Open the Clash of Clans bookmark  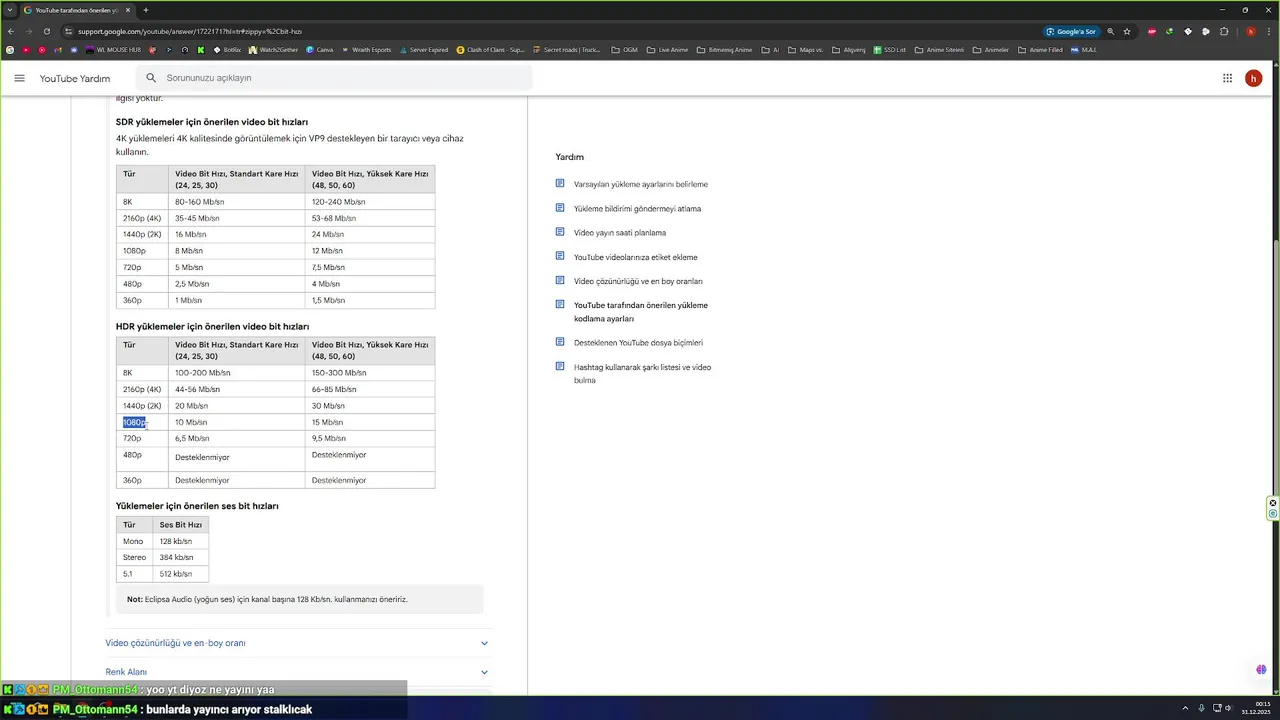(490, 49)
